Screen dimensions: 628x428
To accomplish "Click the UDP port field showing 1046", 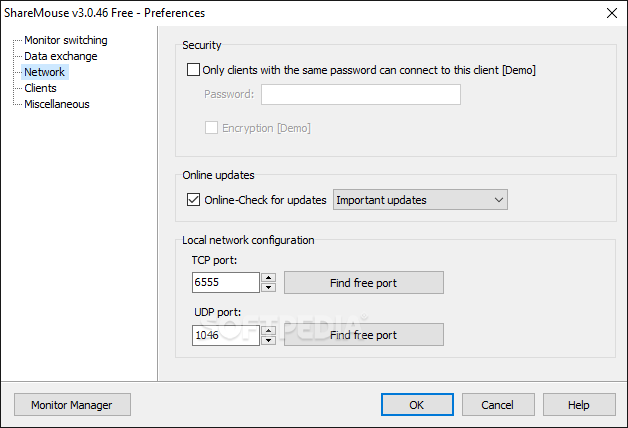I will pyautogui.click(x=226, y=335).
